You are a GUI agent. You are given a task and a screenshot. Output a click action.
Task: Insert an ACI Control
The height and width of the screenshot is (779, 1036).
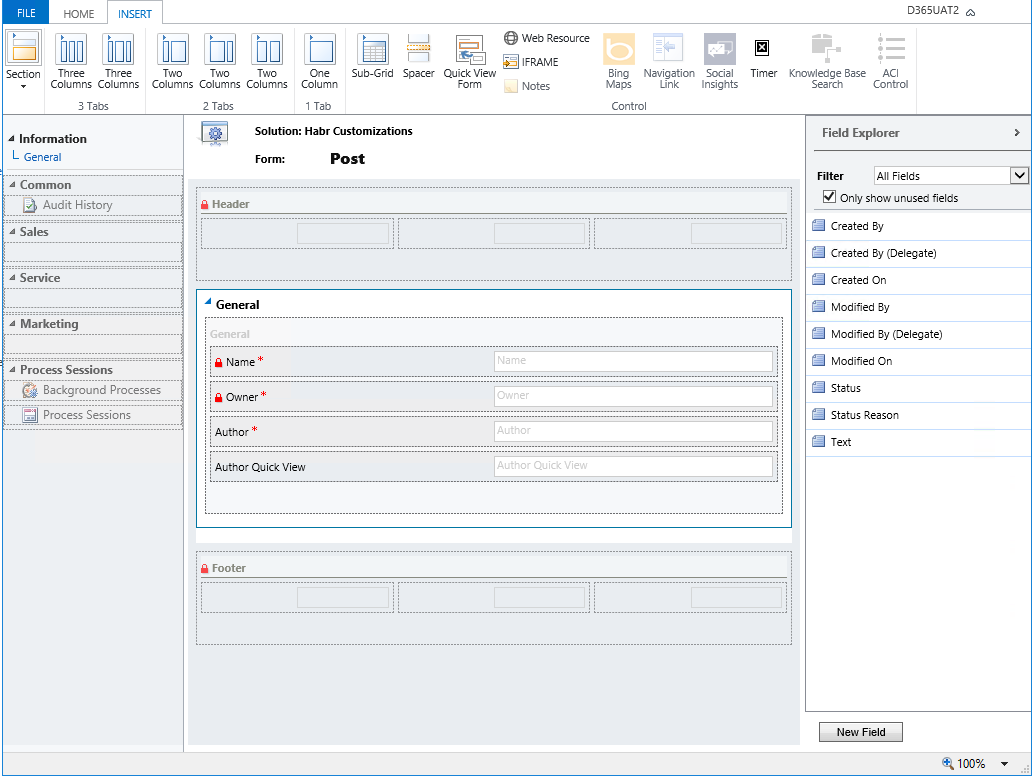pyautogui.click(x=890, y=60)
